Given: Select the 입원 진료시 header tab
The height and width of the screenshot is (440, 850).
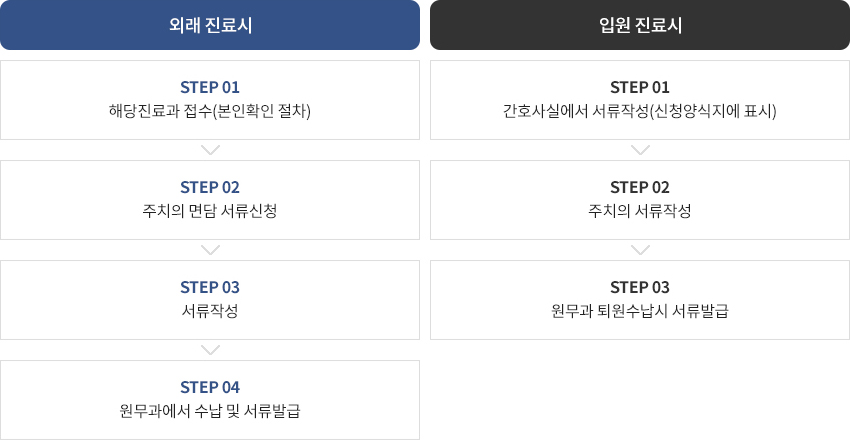Looking at the screenshot, I should pos(640,25).
